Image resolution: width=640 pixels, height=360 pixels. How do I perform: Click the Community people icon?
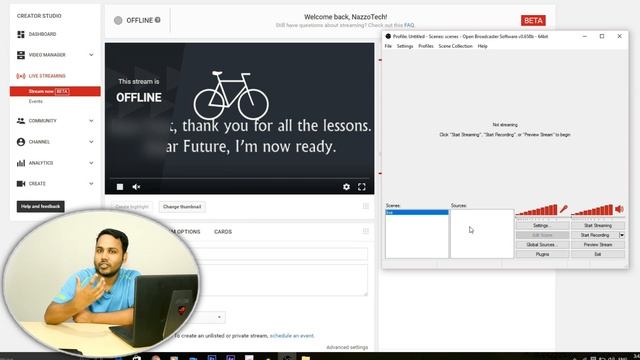21,121
